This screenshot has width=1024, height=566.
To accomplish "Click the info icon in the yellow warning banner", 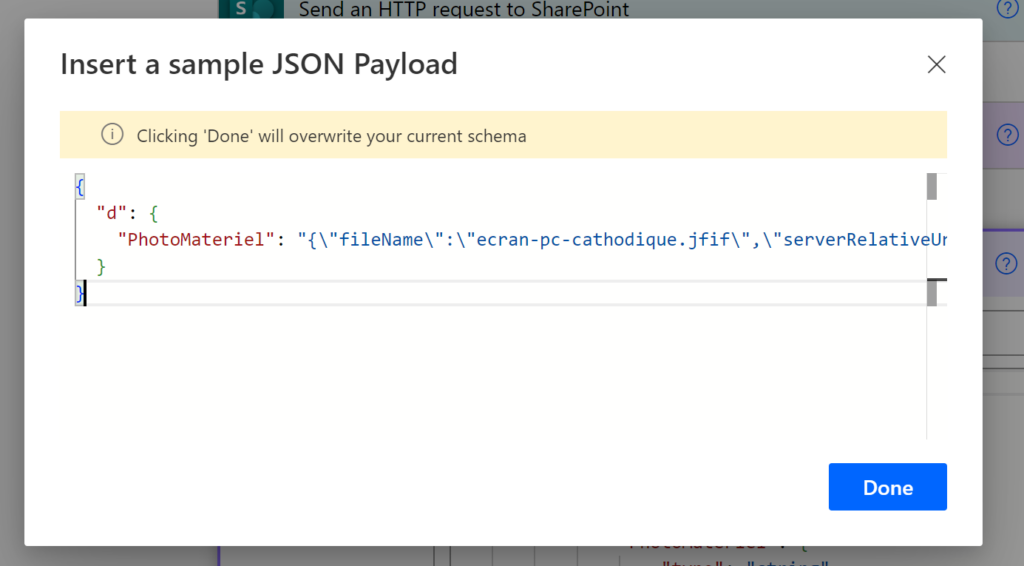I will [x=112, y=134].
